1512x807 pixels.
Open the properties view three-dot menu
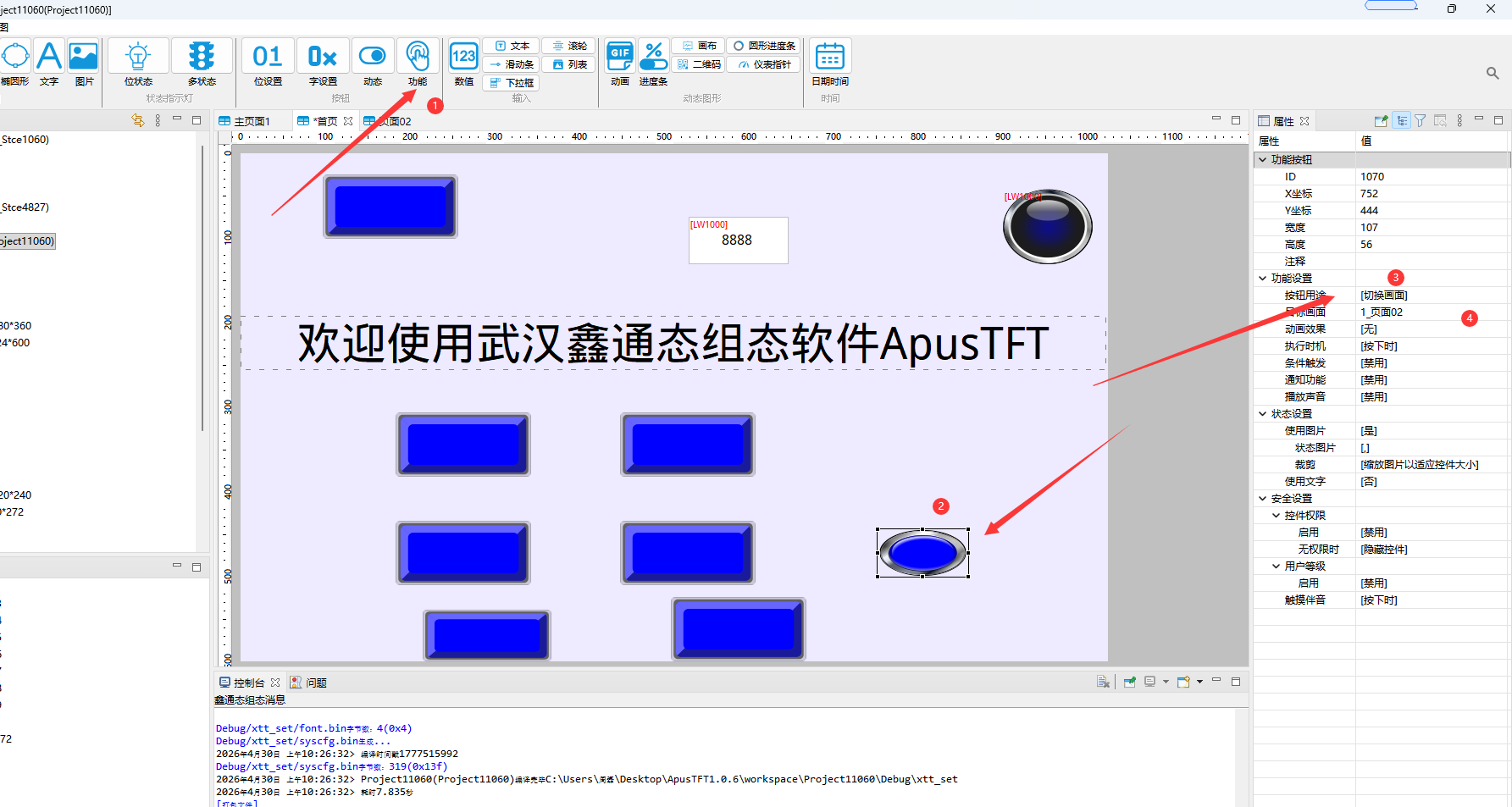pyautogui.click(x=1459, y=121)
